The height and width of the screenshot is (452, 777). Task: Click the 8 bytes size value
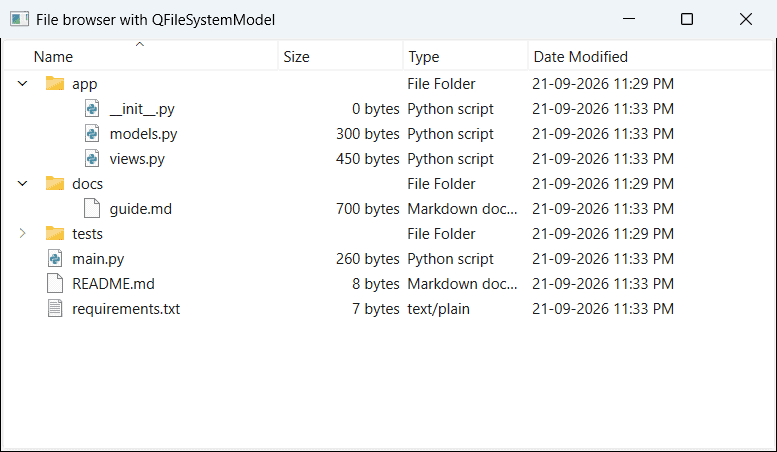point(376,284)
